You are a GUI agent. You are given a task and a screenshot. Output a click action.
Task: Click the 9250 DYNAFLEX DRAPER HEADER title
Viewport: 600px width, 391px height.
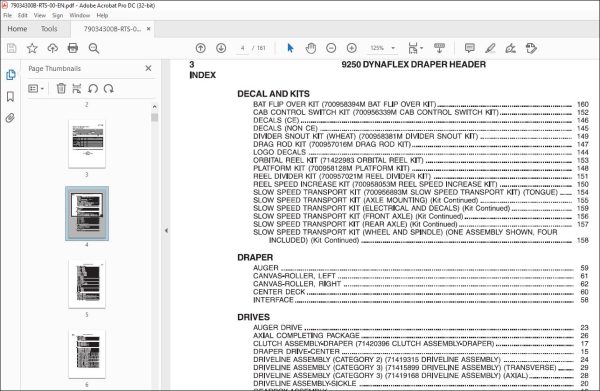[414, 64]
